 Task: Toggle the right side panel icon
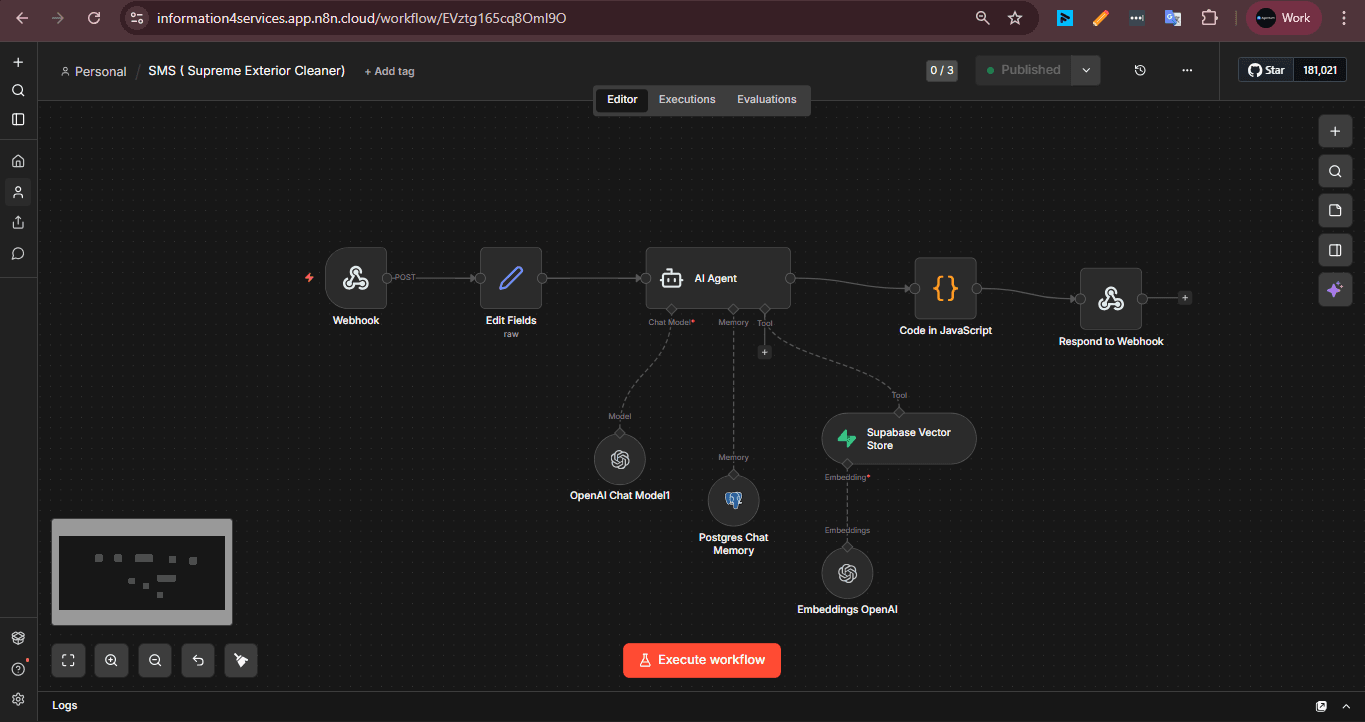(x=1335, y=250)
